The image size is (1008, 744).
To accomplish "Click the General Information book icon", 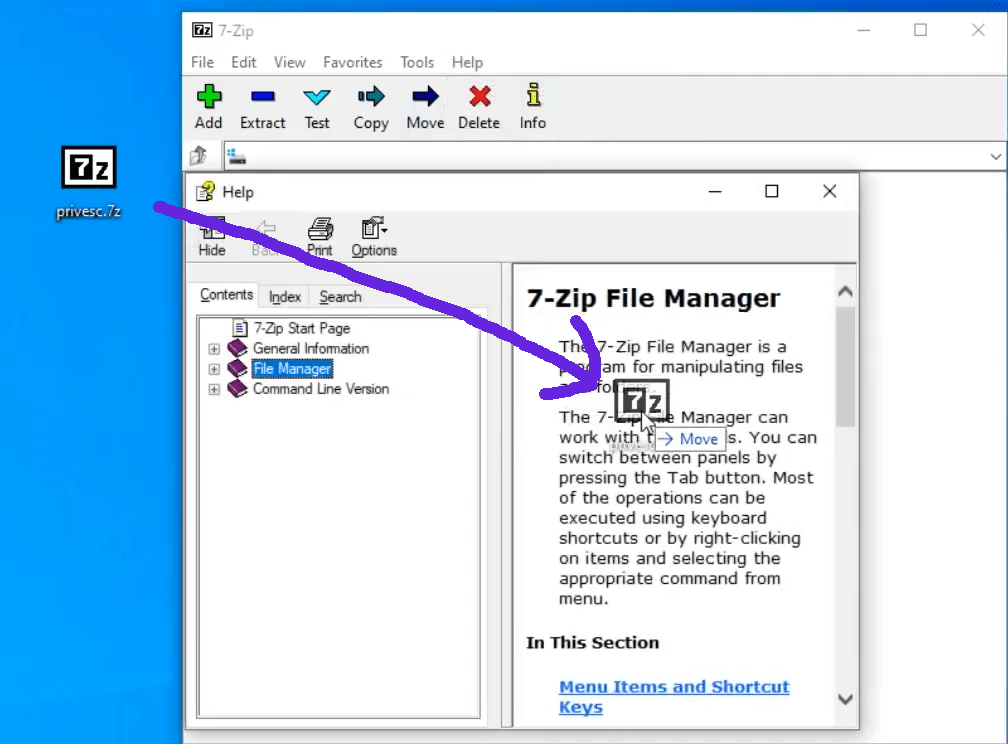I will click(x=237, y=348).
